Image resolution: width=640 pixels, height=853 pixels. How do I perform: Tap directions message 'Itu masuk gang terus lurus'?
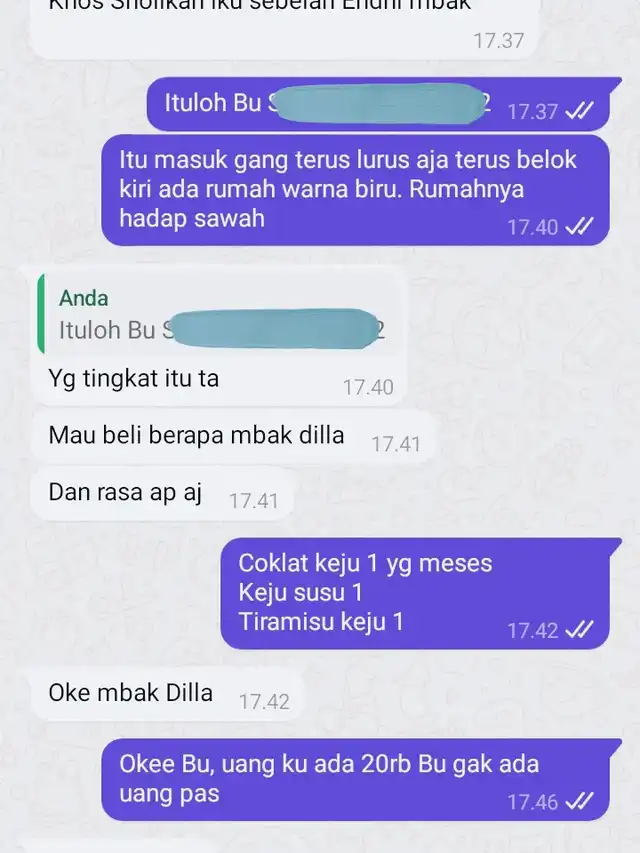[355, 190]
